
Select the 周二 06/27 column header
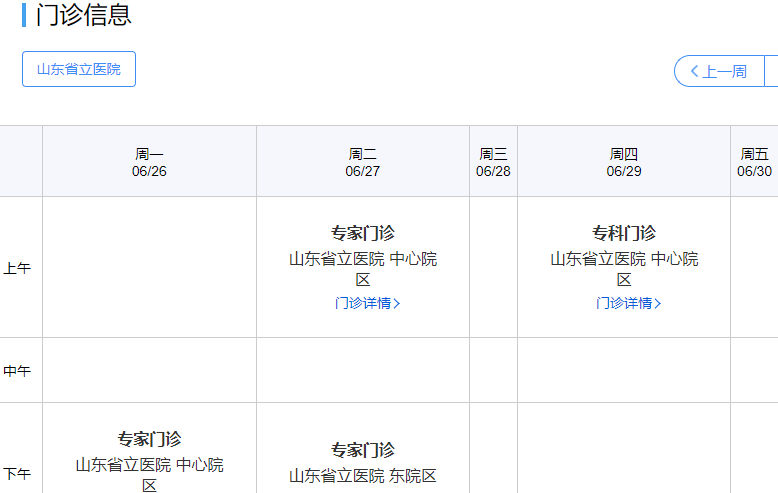[363, 162]
